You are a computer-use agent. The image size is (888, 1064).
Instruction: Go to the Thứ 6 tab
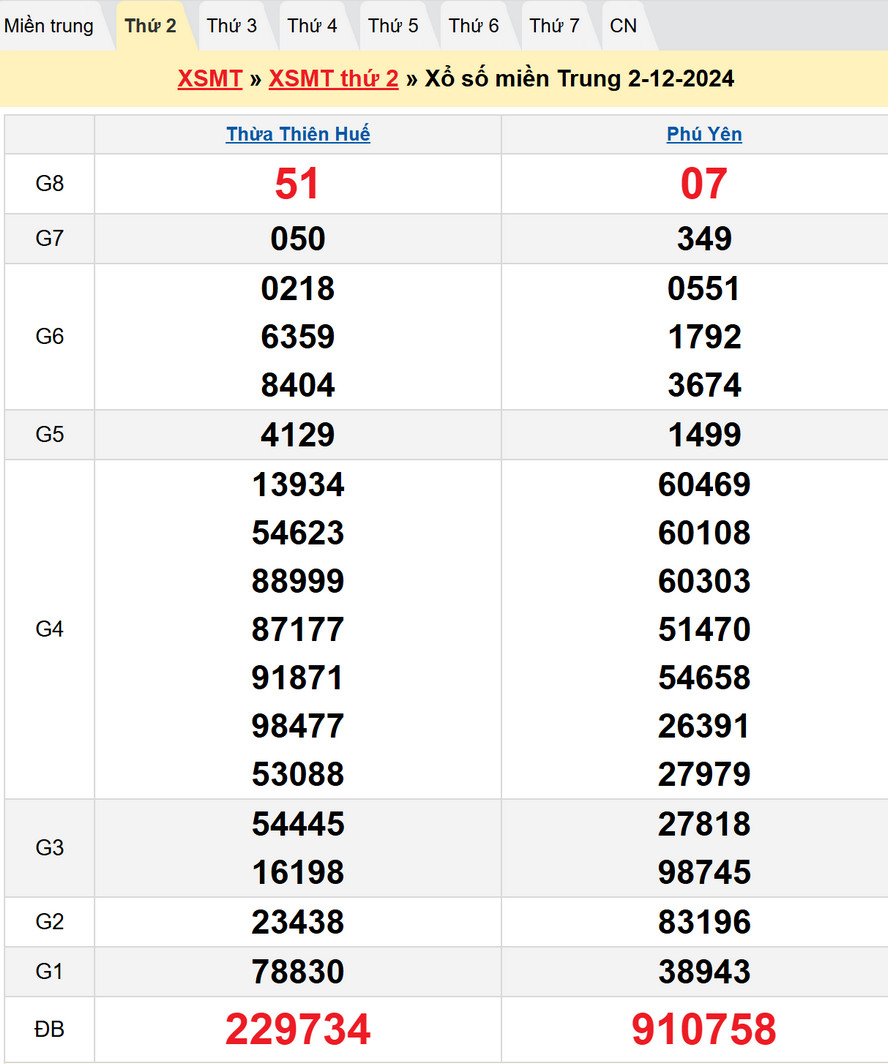pos(474,26)
